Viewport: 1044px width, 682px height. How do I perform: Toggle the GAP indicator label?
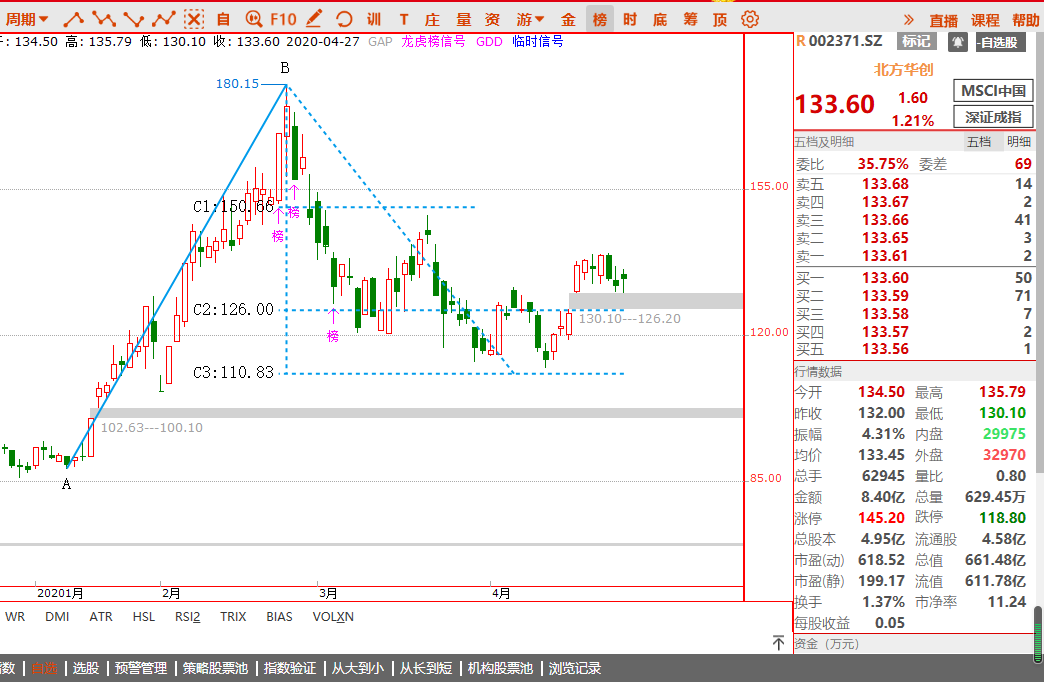click(380, 41)
